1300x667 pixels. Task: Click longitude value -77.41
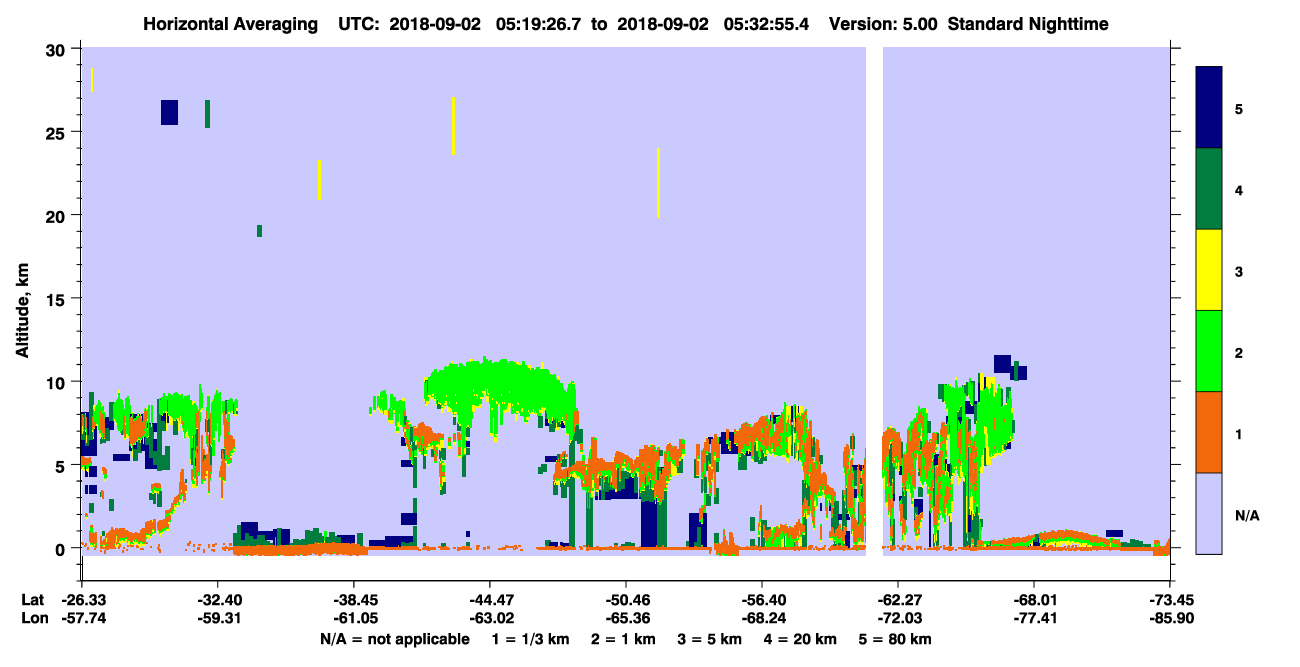click(x=1033, y=619)
